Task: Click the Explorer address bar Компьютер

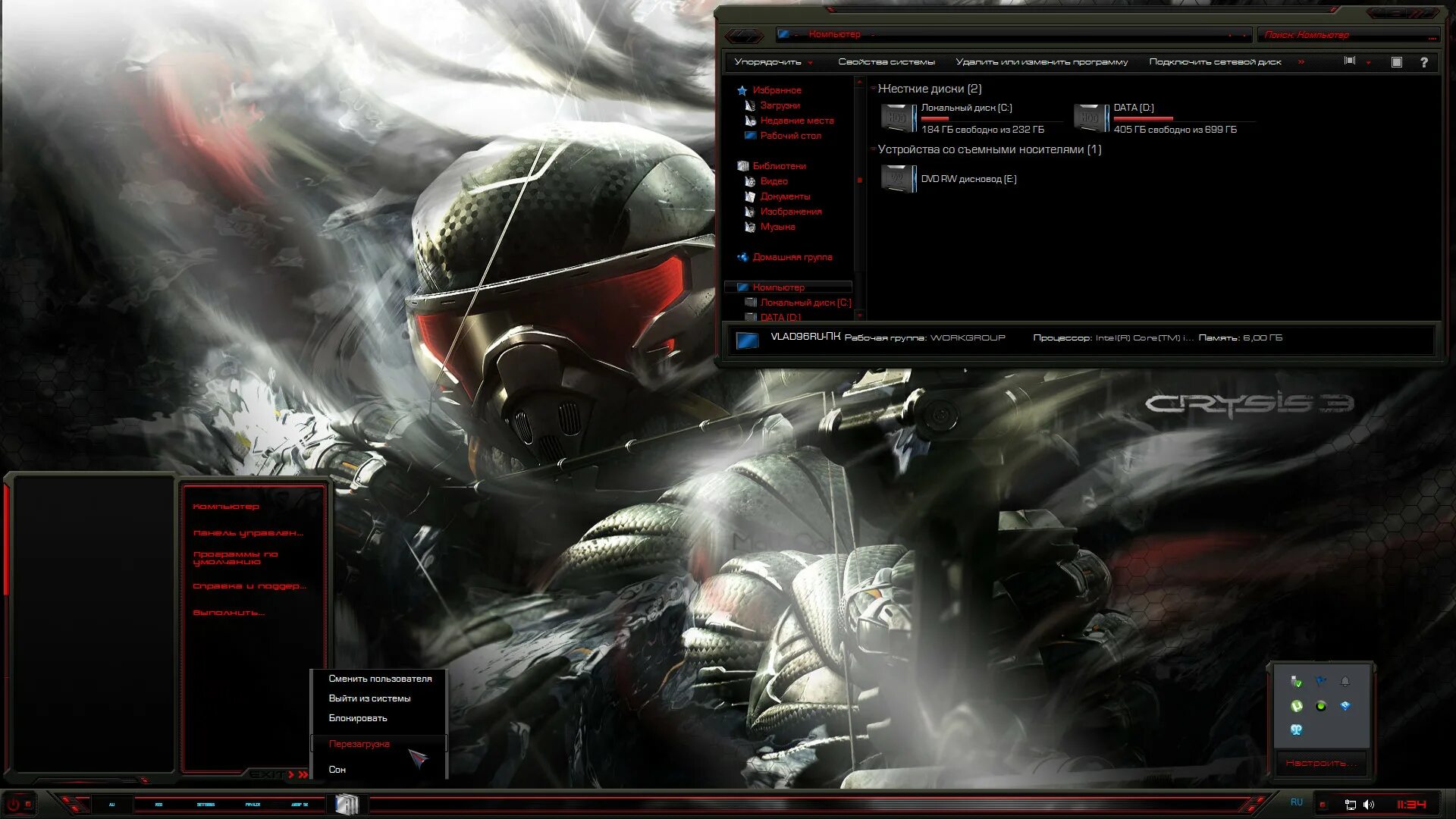Action: pos(1013,34)
